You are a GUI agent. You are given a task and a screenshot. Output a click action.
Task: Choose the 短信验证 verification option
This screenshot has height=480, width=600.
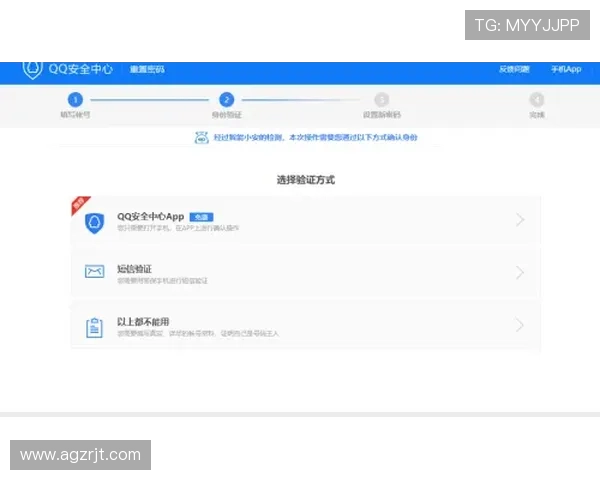(x=306, y=273)
